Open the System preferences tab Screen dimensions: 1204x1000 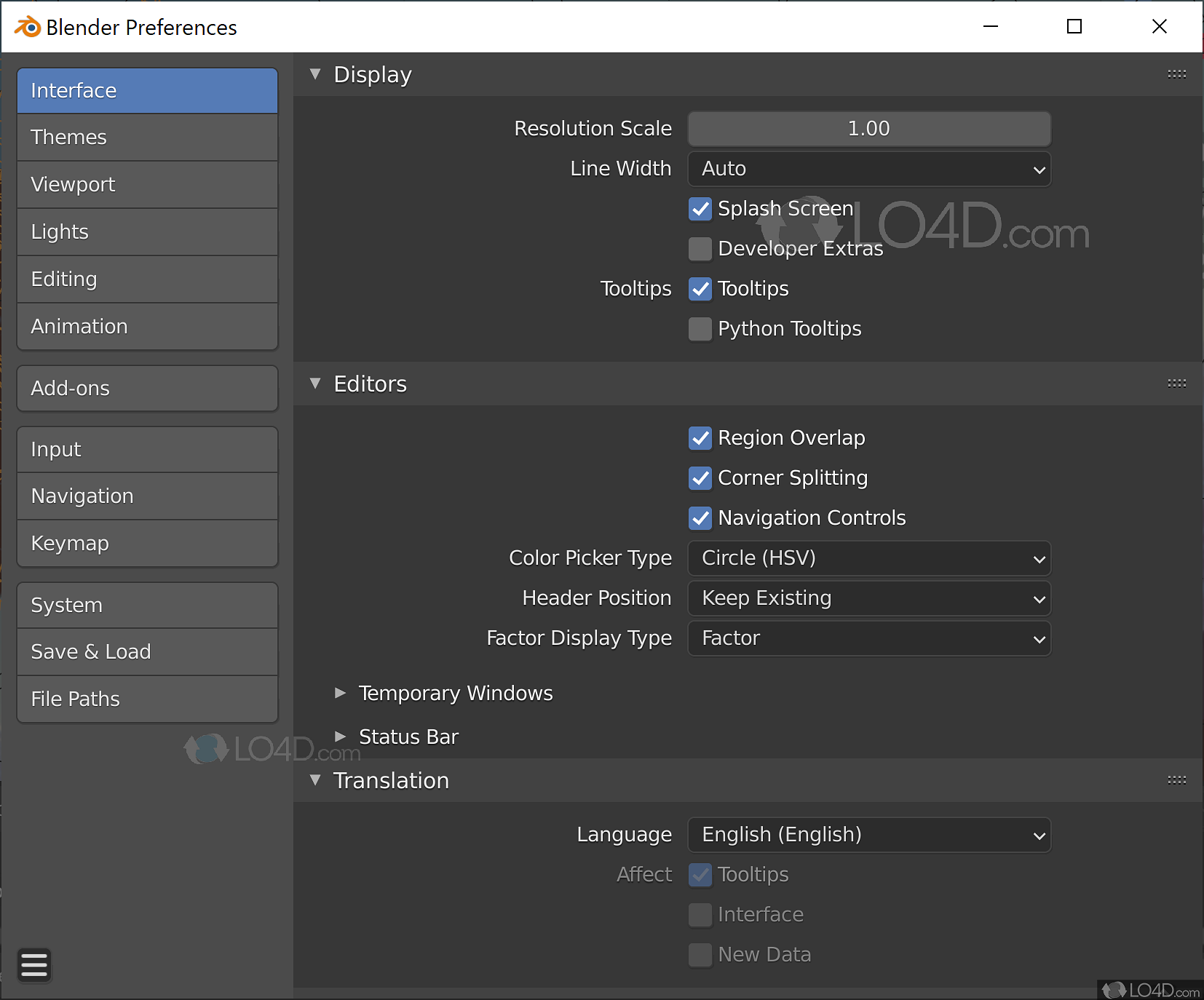(x=147, y=606)
